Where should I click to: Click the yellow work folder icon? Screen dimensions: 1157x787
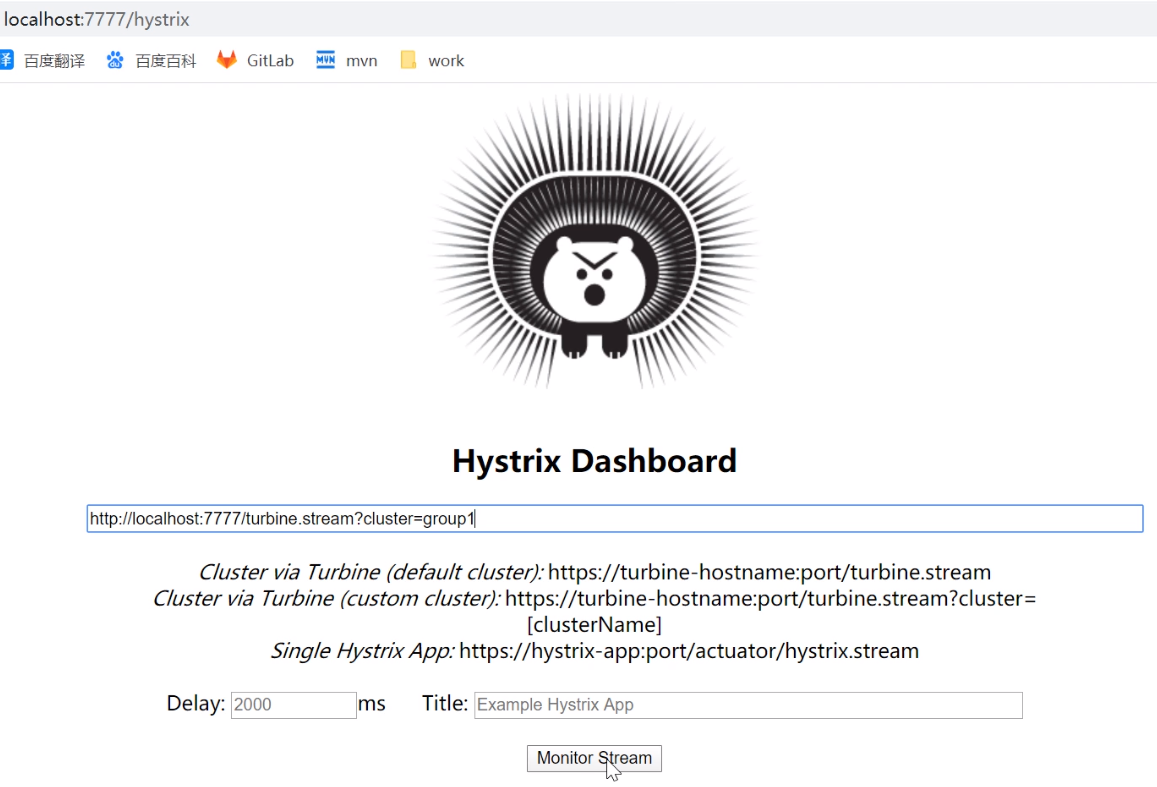pos(408,60)
